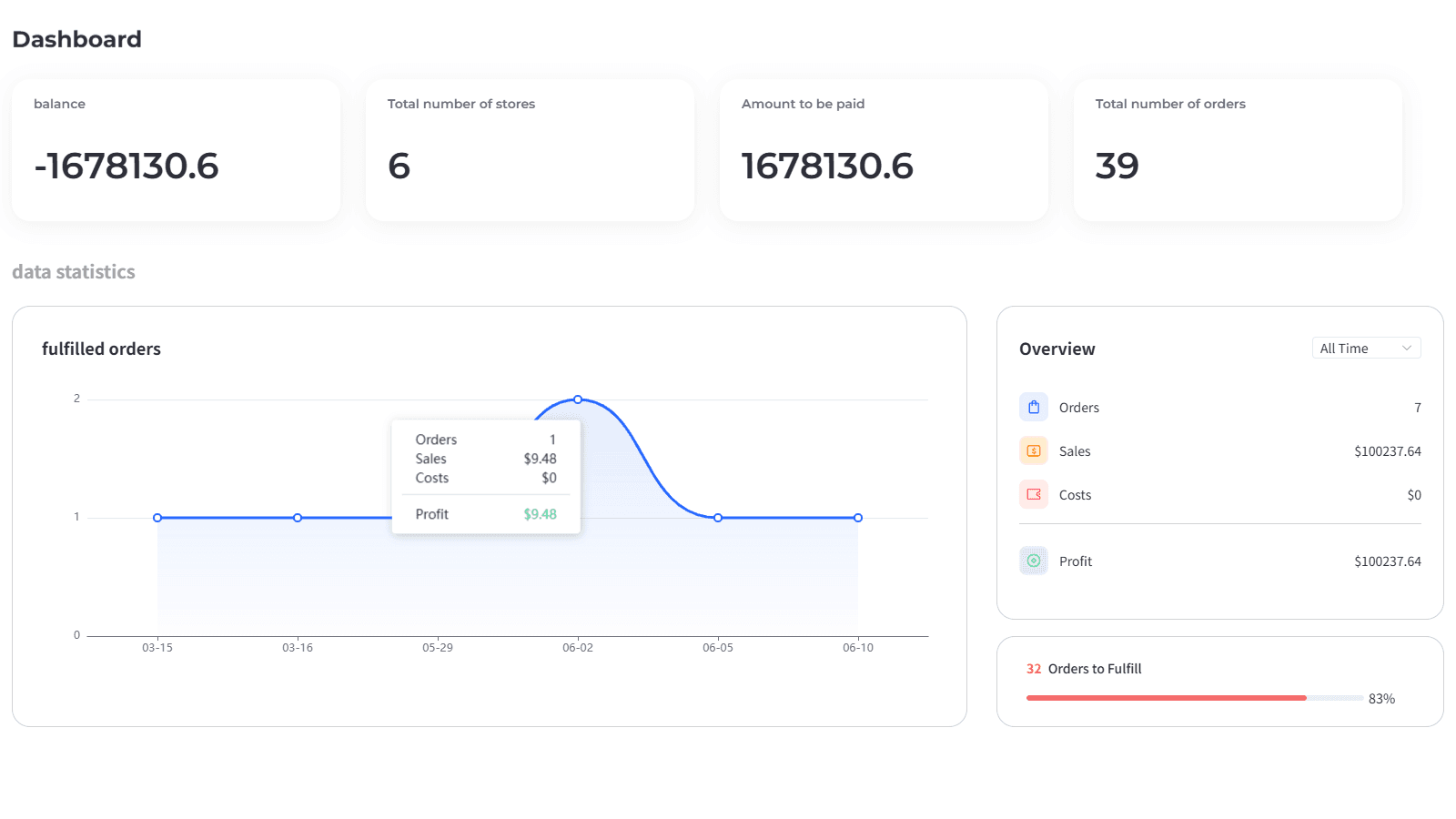This screenshot has width=1456, height=819.
Task: Click the dropdown chevron beside All Time
Action: 1406,349
